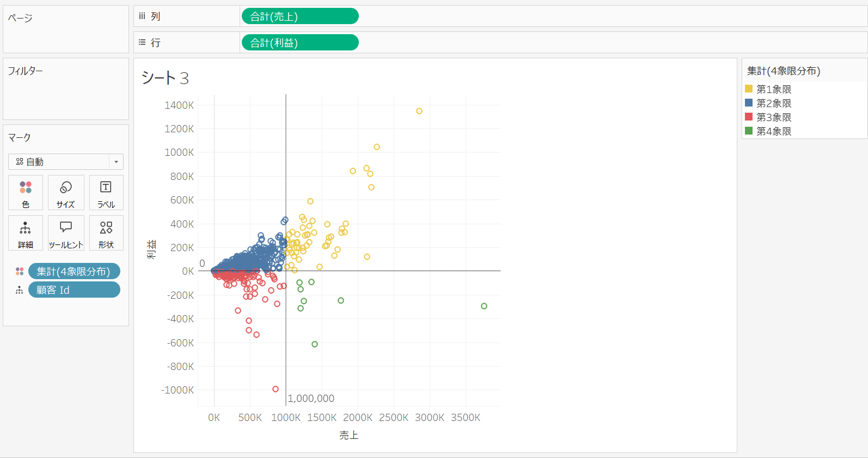Click the 売上 horizontal axis title

[x=349, y=435]
